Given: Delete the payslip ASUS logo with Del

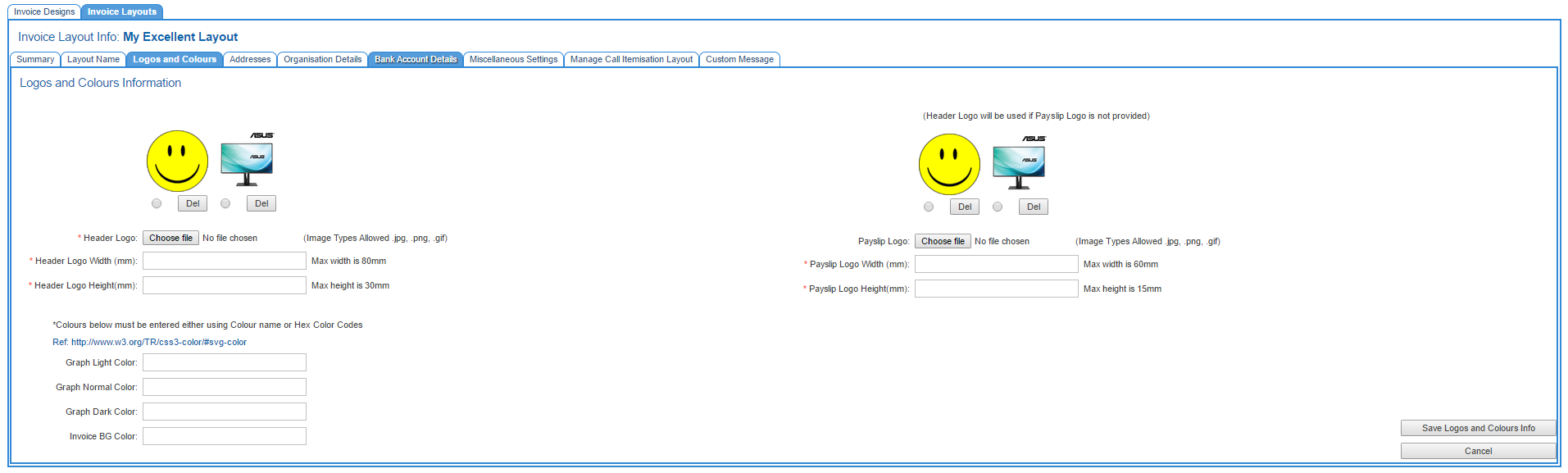Looking at the screenshot, I should pyautogui.click(x=1034, y=207).
